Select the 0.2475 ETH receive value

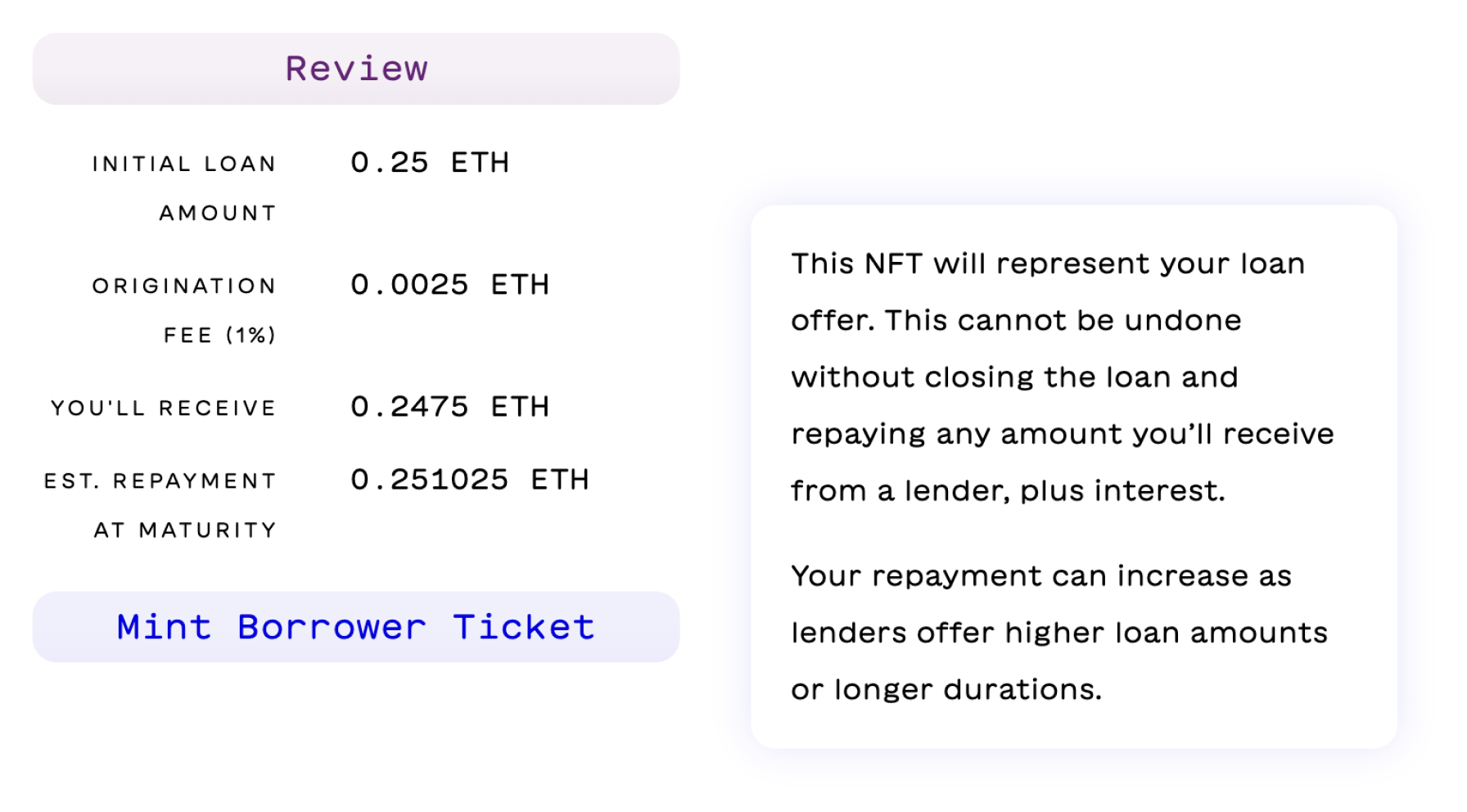pos(450,407)
